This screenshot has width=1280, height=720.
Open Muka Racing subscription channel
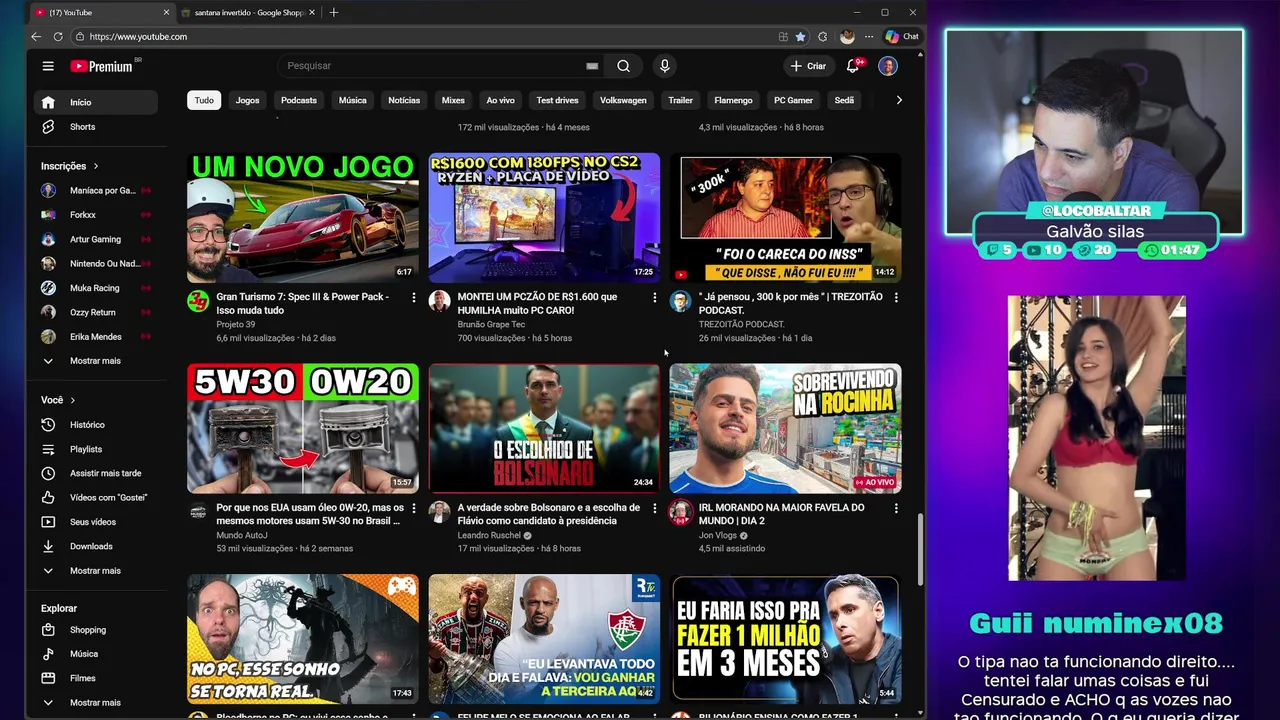(x=97, y=288)
